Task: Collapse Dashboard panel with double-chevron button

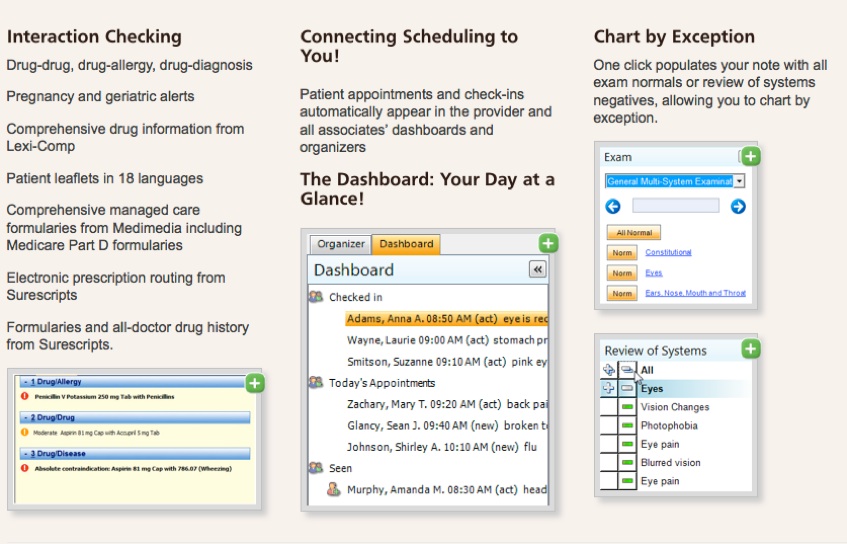Action: click(x=537, y=270)
